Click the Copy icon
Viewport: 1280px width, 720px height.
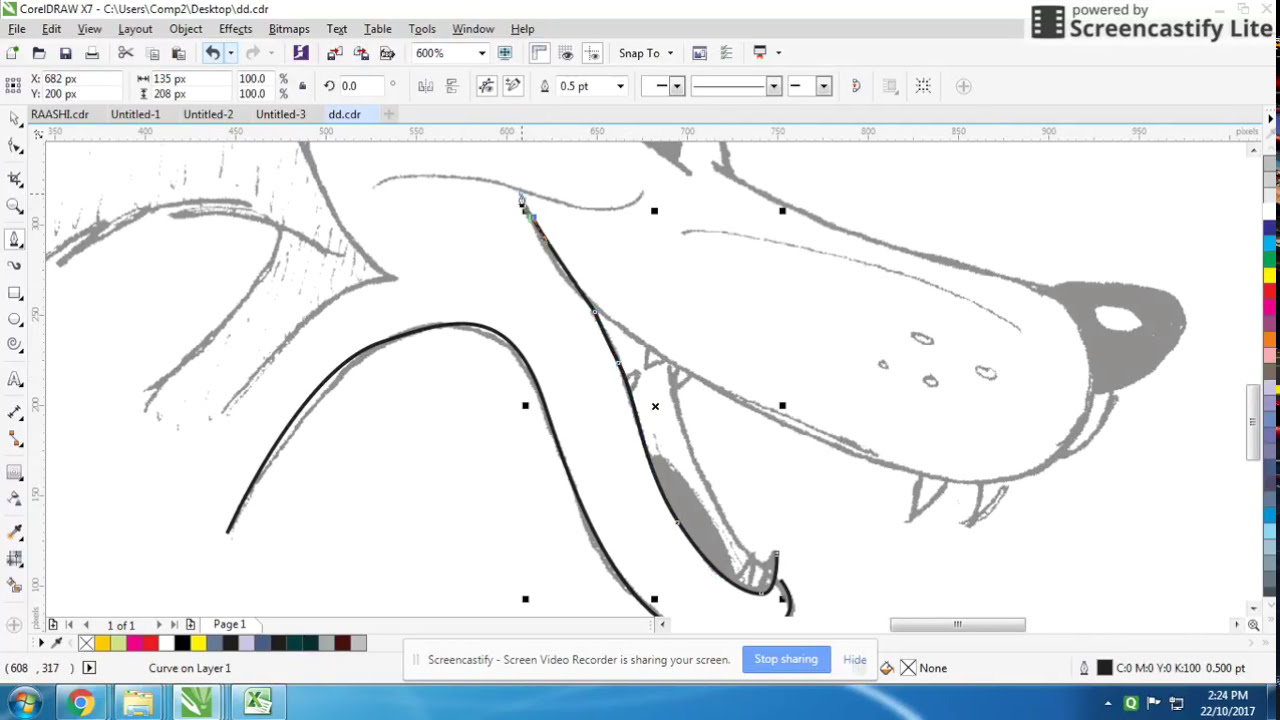(153, 53)
